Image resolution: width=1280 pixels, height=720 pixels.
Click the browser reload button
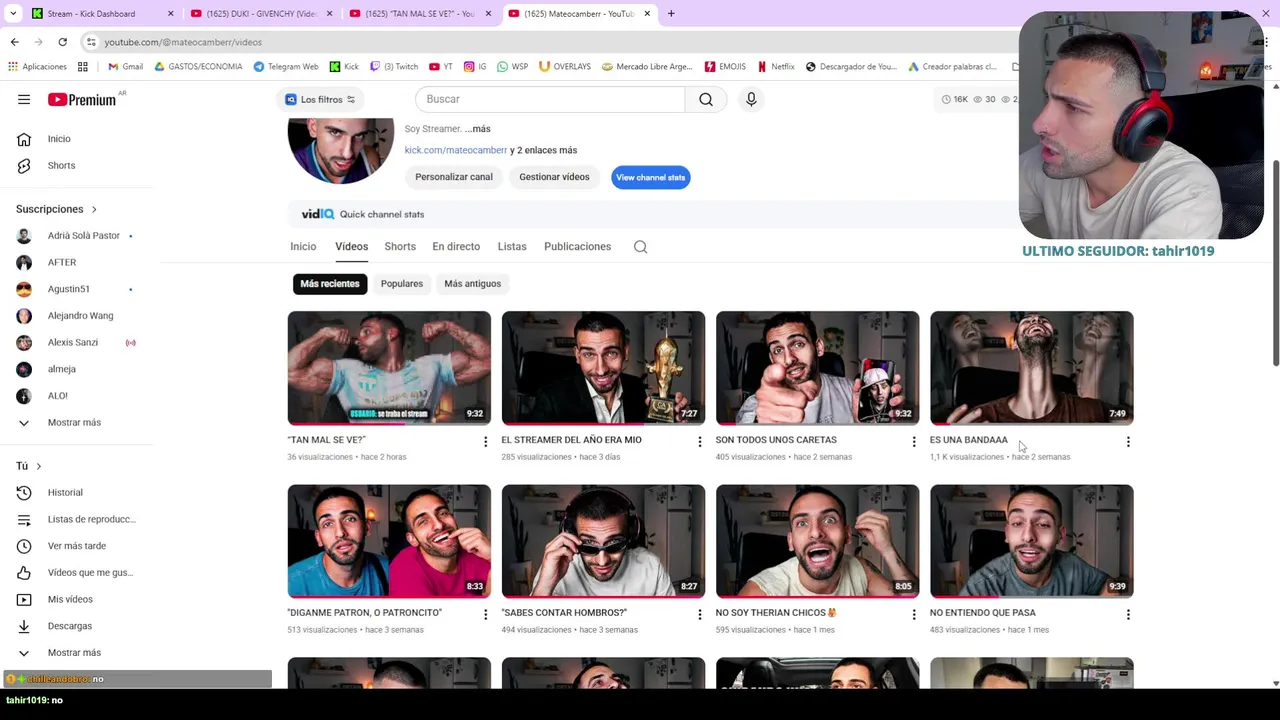pyautogui.click(x=62, y=42)
